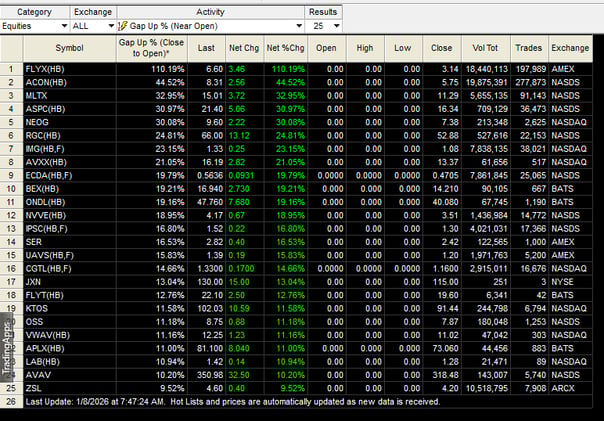Open the Exchange dropdown showing ALL
604x421 pixels.
[x=94, y=26]
